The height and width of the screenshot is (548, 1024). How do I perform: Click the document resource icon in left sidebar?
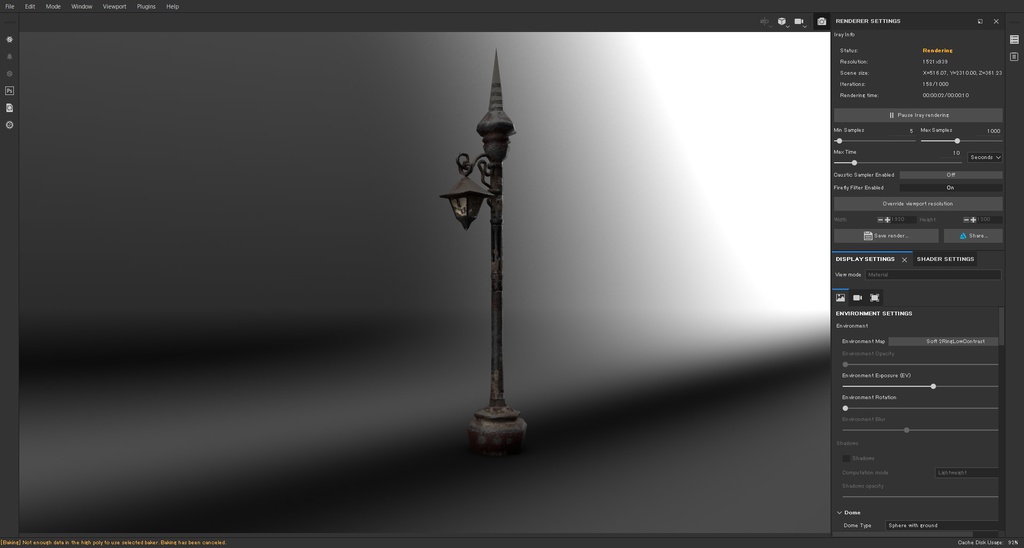9,108
